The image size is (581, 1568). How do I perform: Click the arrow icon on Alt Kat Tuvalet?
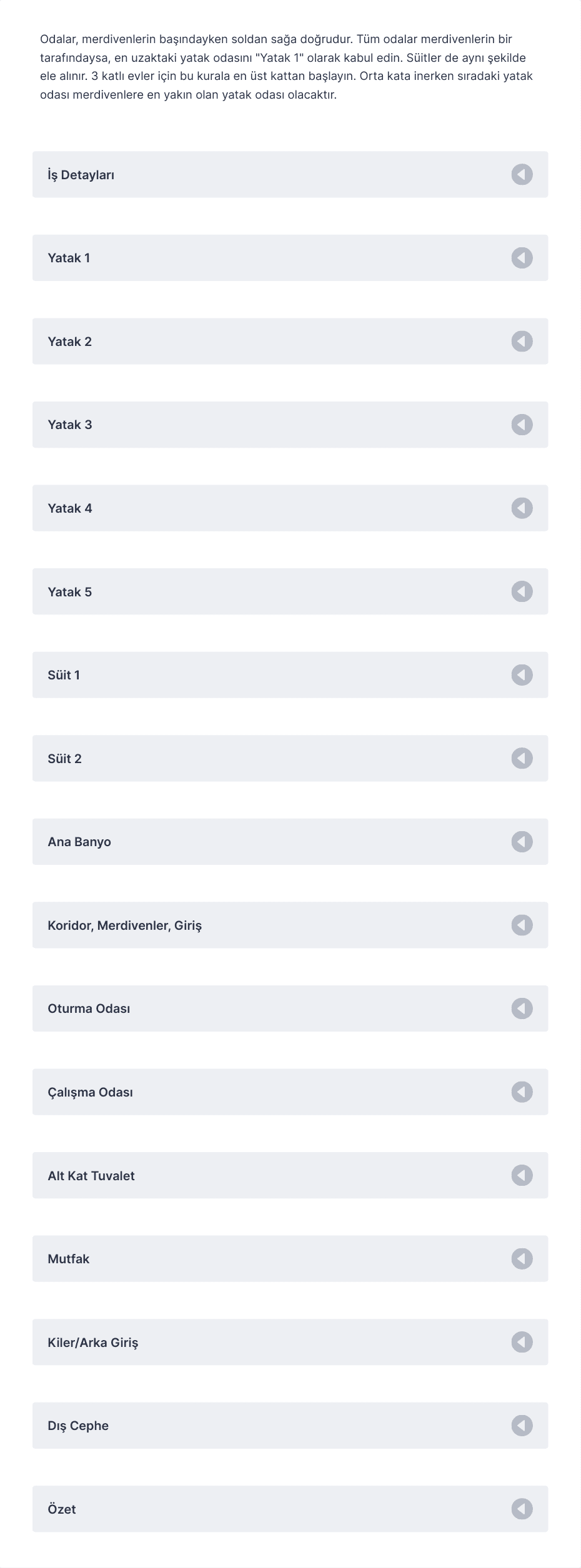click(x=522, y=1175)
